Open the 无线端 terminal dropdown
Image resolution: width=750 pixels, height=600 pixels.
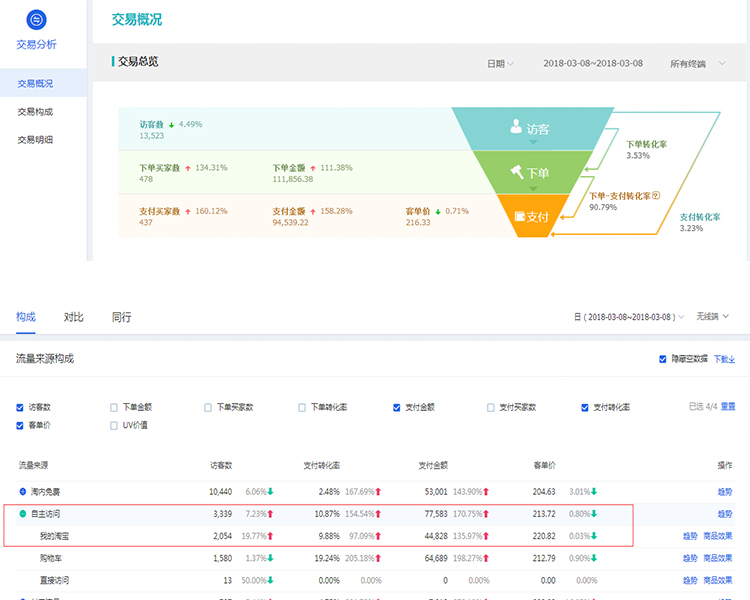pos(712,316)
